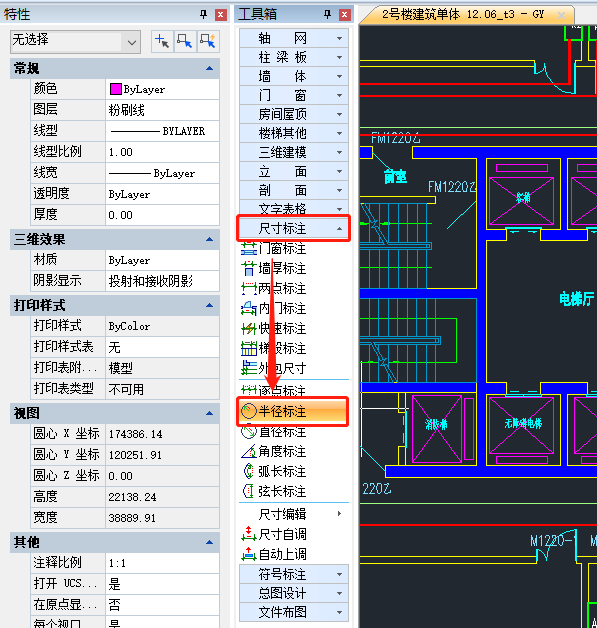Click the 圆心 X 坐标 value 174386.14
The height and width of the screenshot is (628, 597).
[x=162, y=434]
